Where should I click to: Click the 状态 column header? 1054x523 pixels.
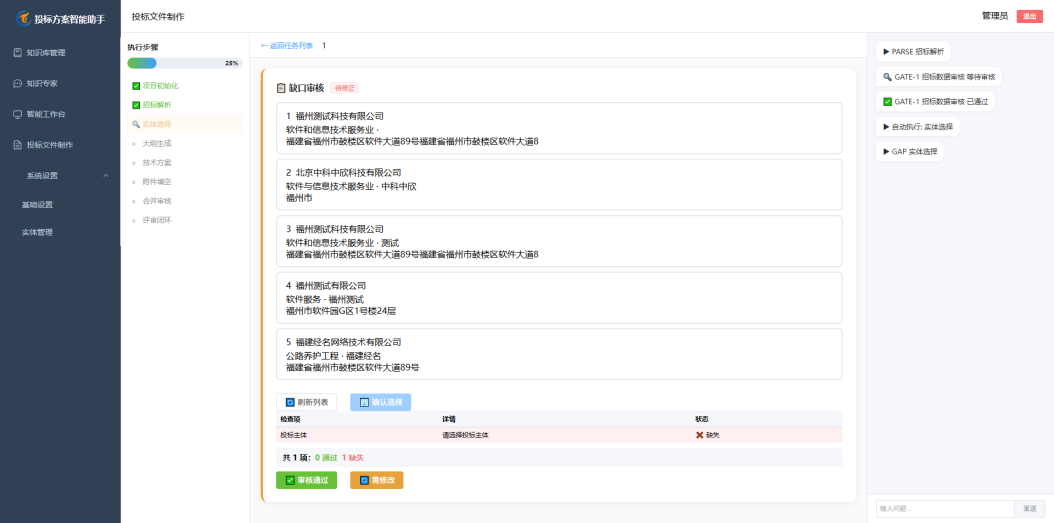(702, 419)
